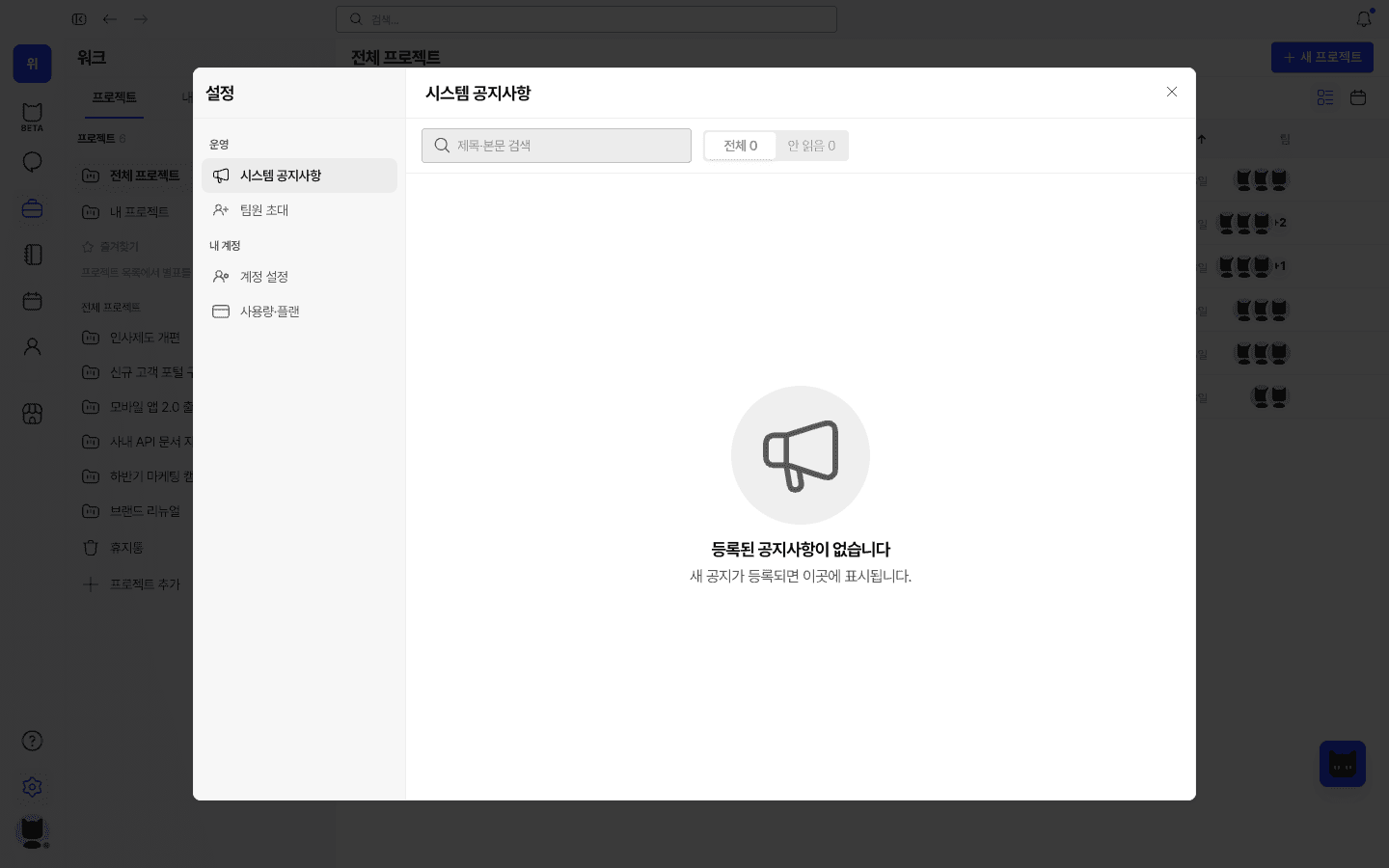Click the card icon beside 사용량·플랜

coord(221,312)
